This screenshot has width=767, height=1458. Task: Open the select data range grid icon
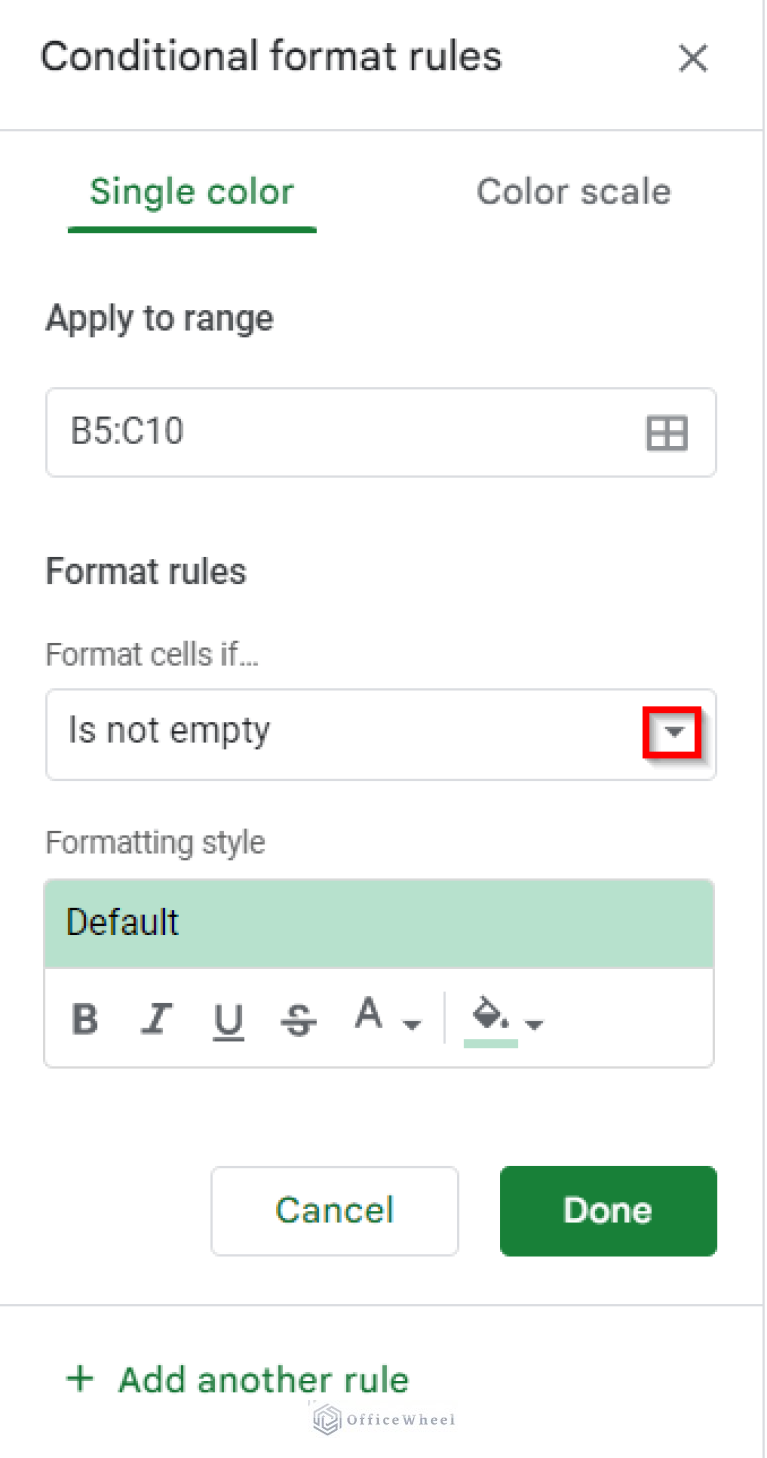(666, 432)
